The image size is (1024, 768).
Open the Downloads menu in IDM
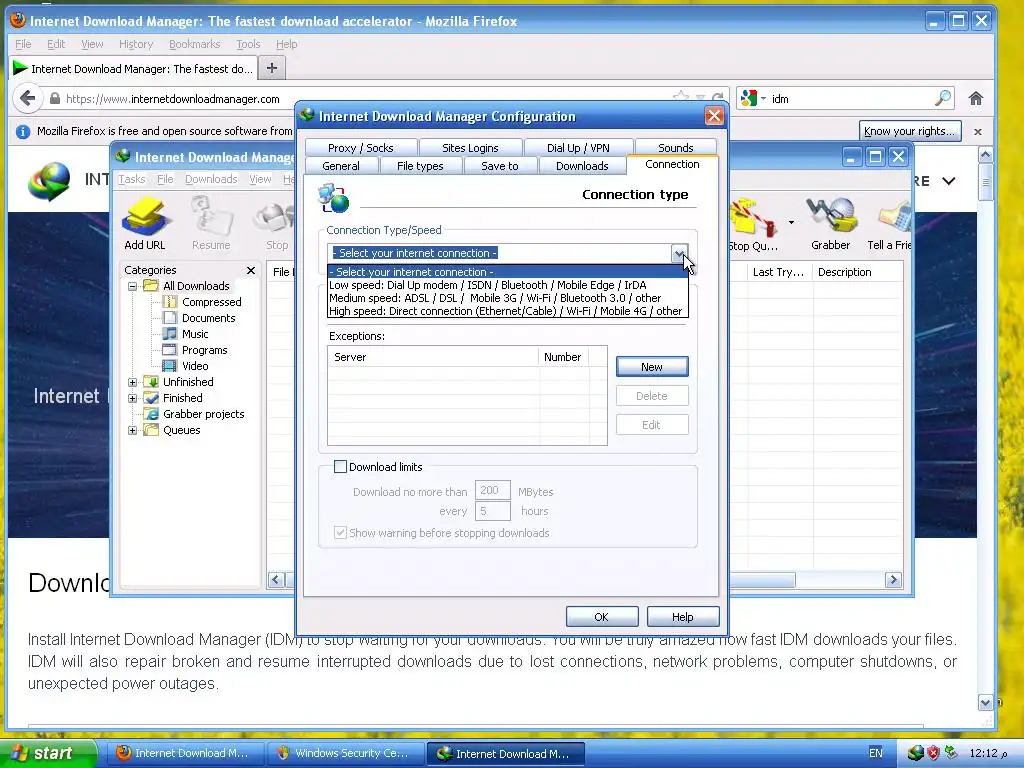[211, 179]
